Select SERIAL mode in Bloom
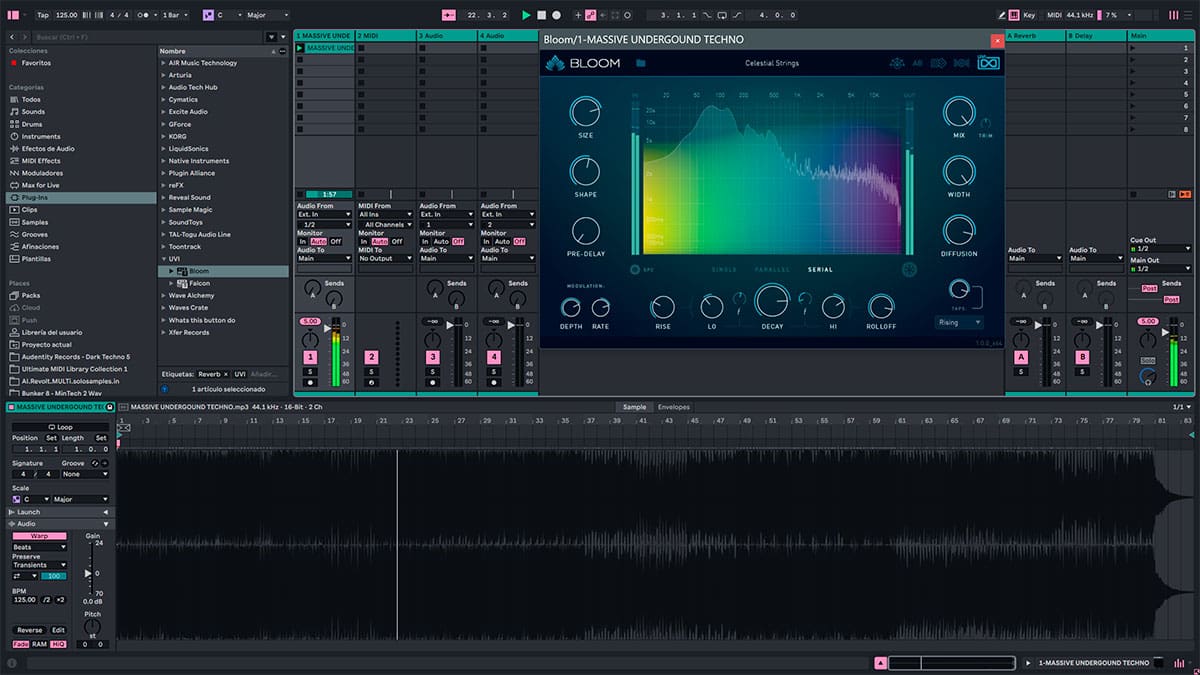This screenshot has width=1200, height=675. pos(820,269)
